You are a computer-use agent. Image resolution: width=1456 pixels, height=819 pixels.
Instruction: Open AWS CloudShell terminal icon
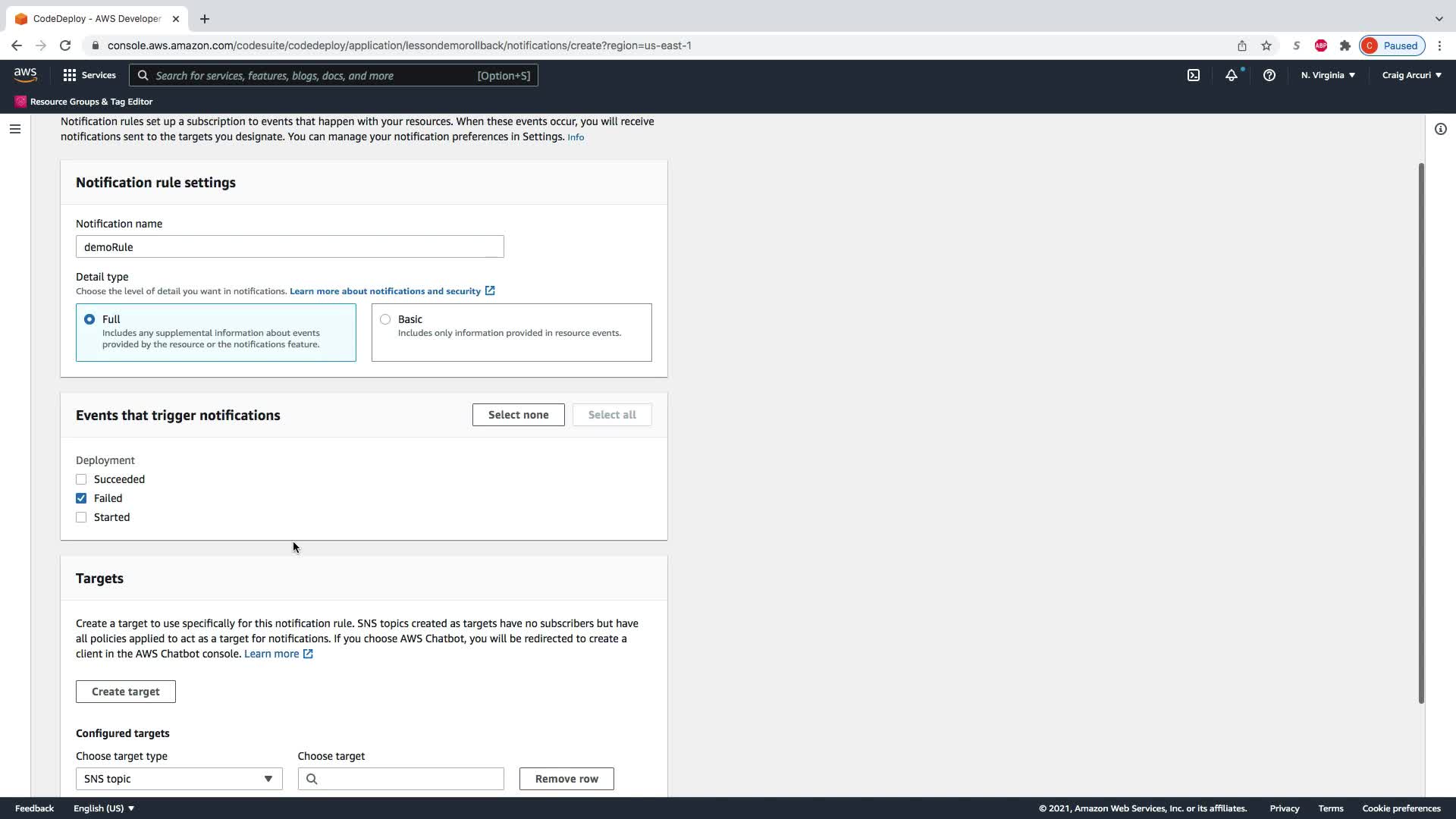click(1193, 75)
